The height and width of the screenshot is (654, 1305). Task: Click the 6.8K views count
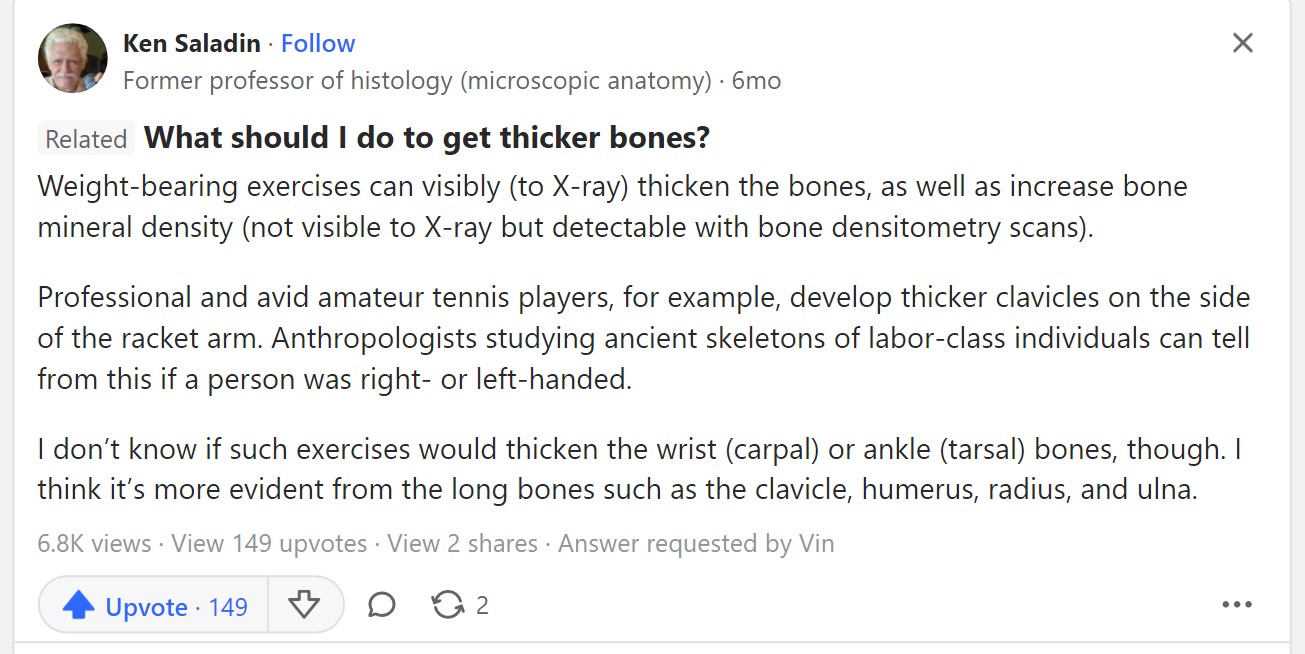(x=94, y=544)
